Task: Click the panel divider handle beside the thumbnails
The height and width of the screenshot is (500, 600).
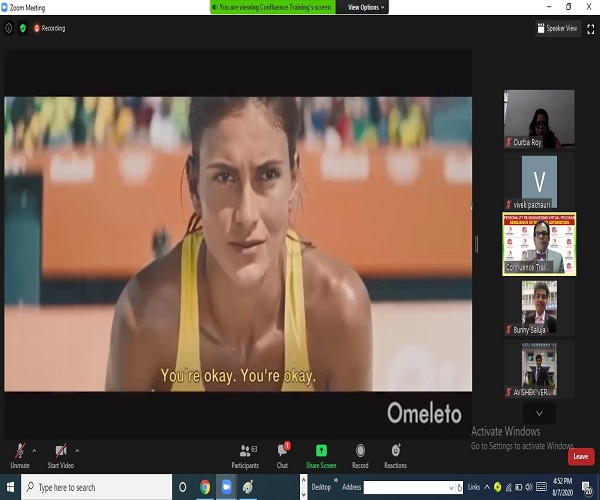Action: (476, 244)
